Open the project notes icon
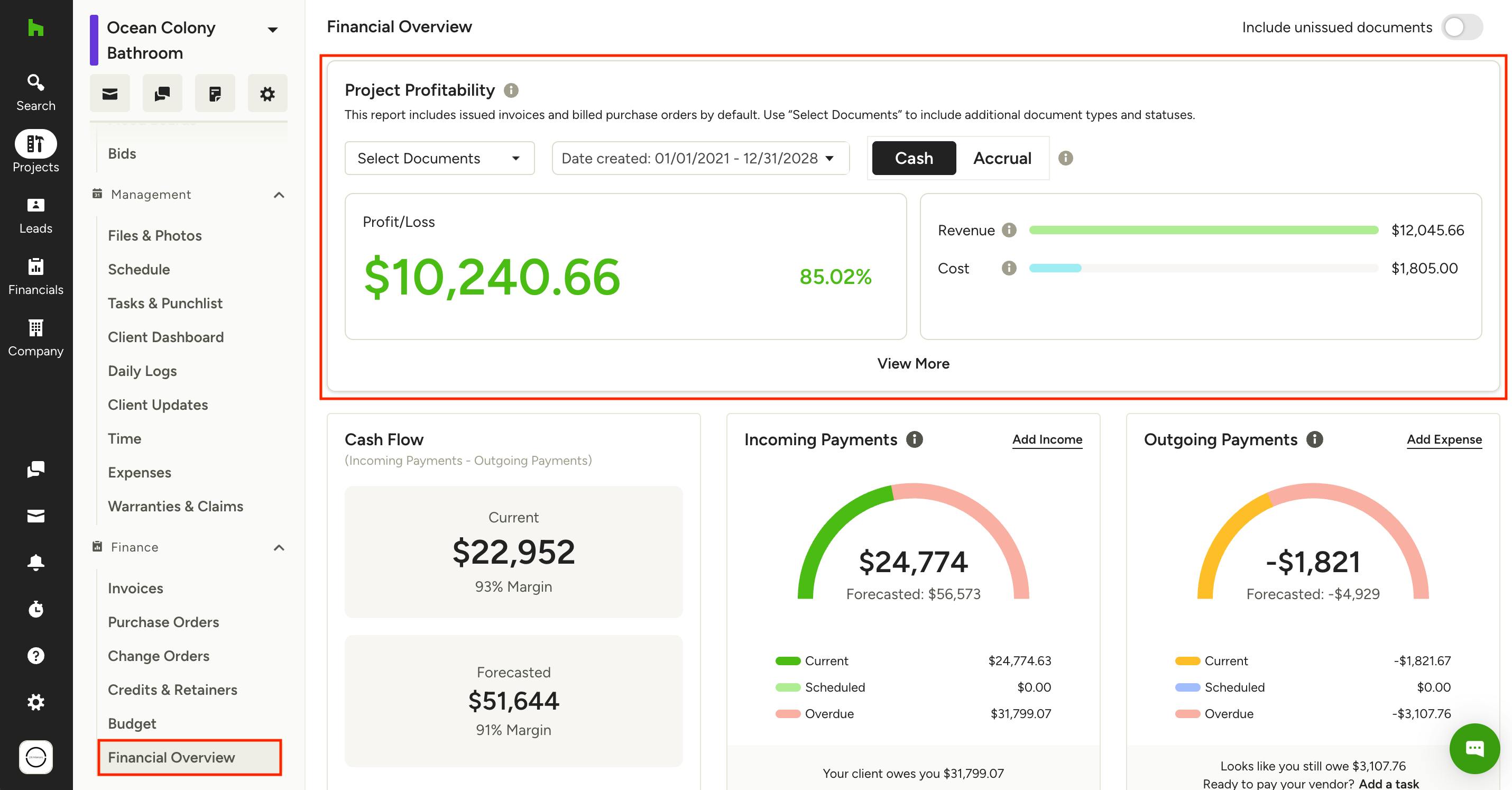The width and height of the screenshot is (1512, 790). [x=215, y=93]
